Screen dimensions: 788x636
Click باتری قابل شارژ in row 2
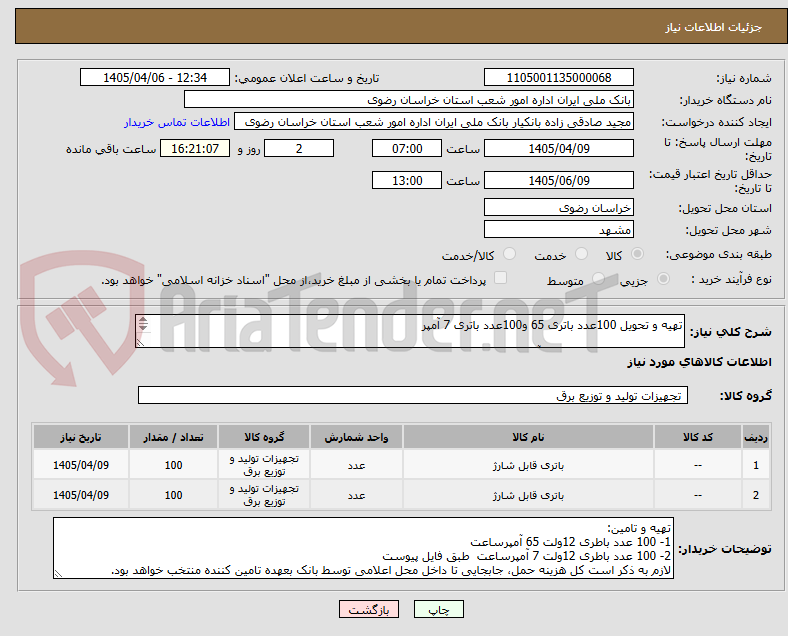pos(528,495)
